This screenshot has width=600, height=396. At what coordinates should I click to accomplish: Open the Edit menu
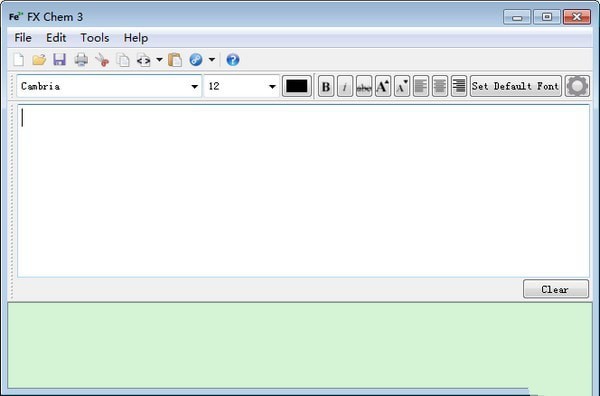tap(56, 38)
